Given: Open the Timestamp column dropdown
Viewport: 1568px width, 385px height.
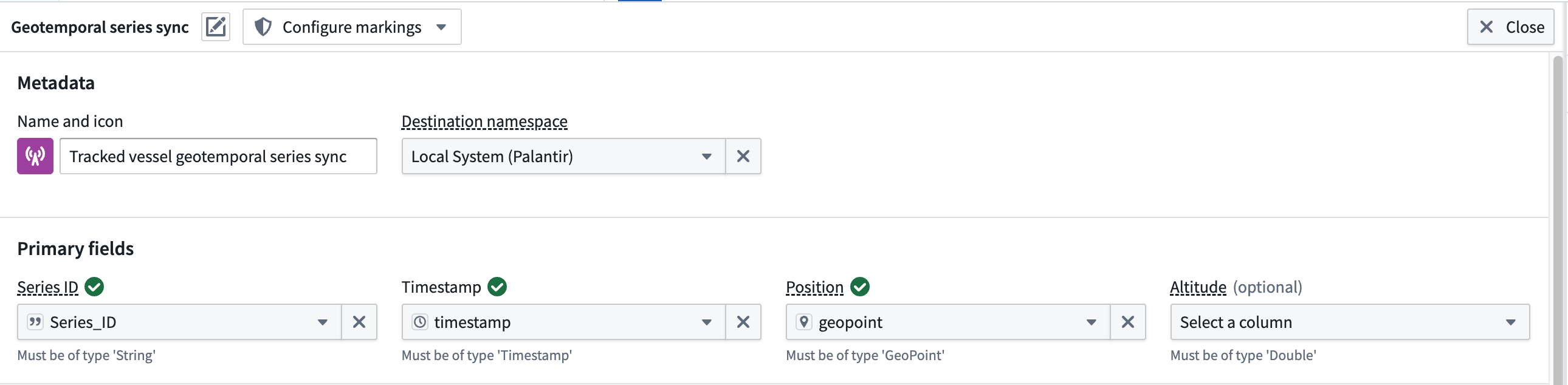Looking at the screenshot, I should pos(563,322).
